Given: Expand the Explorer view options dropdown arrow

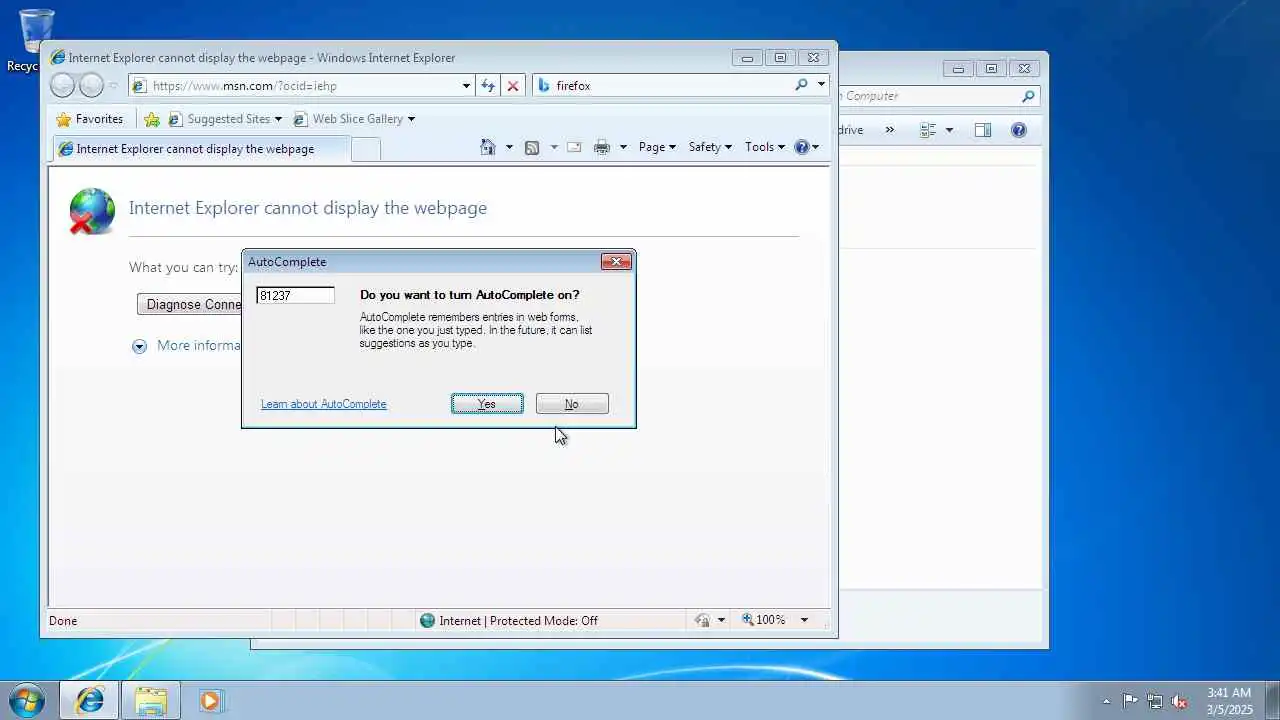Looking at the screenshot, I should tap(949, 130).
